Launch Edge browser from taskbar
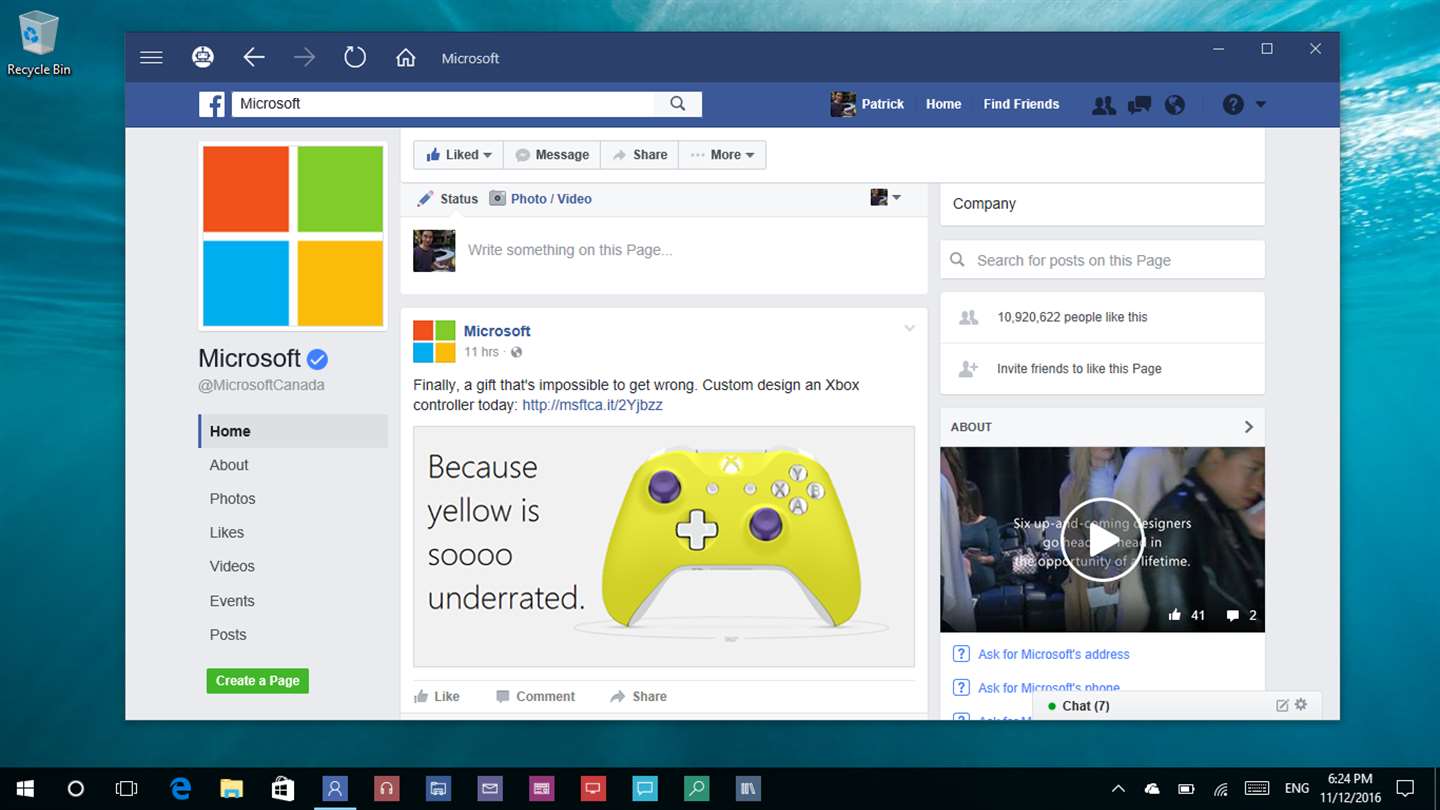This screenshot has height=810, width=1440. pos(180,788)
